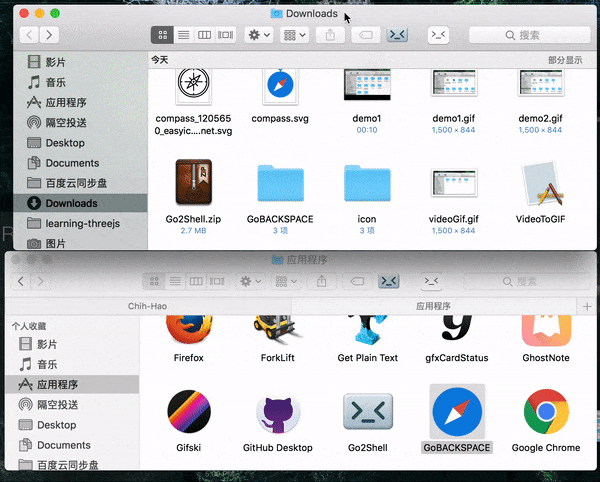Click 部分显示 in the 今天 group header
600x482 pixels.
coord(565,60)
